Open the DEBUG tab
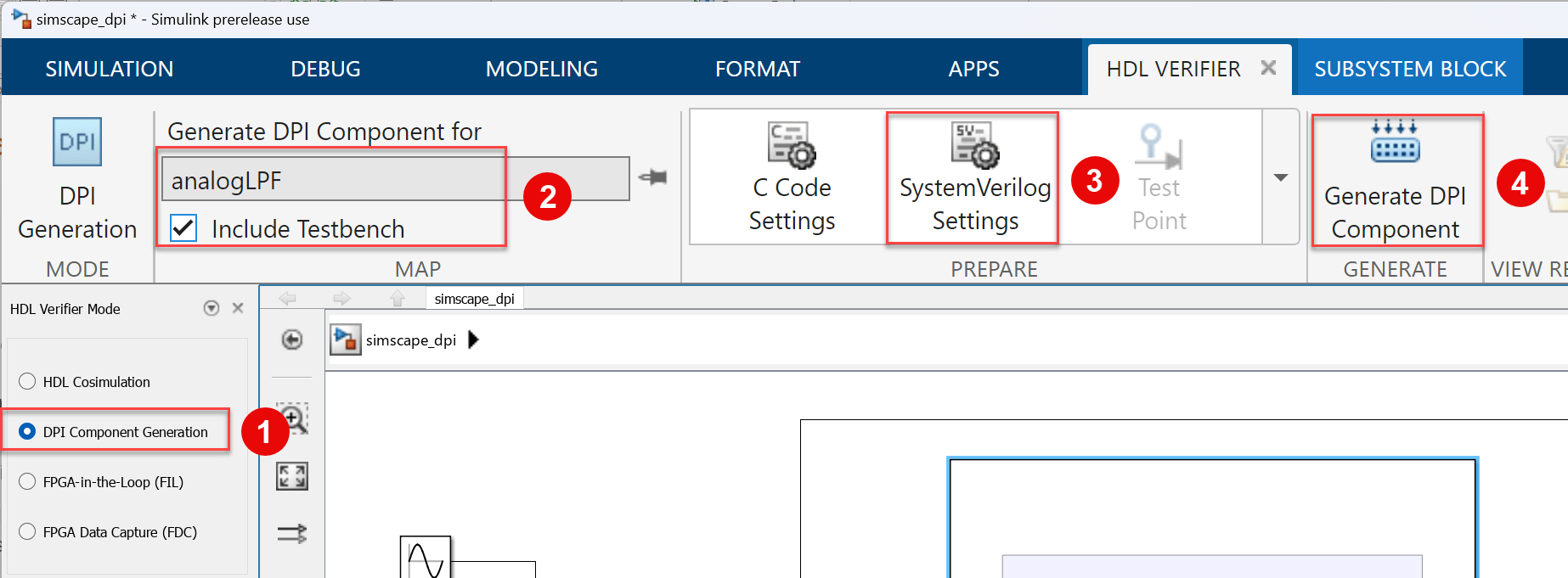The width and height of the screenshot is (1568, 578). 325,69
